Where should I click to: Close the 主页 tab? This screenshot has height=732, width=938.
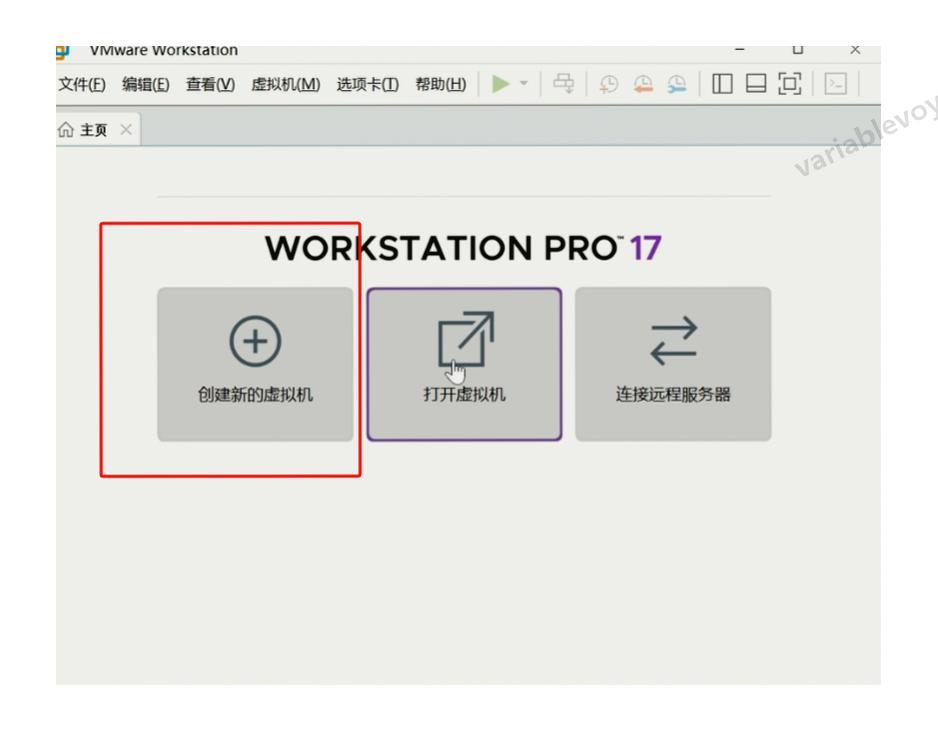click(126, 130)
